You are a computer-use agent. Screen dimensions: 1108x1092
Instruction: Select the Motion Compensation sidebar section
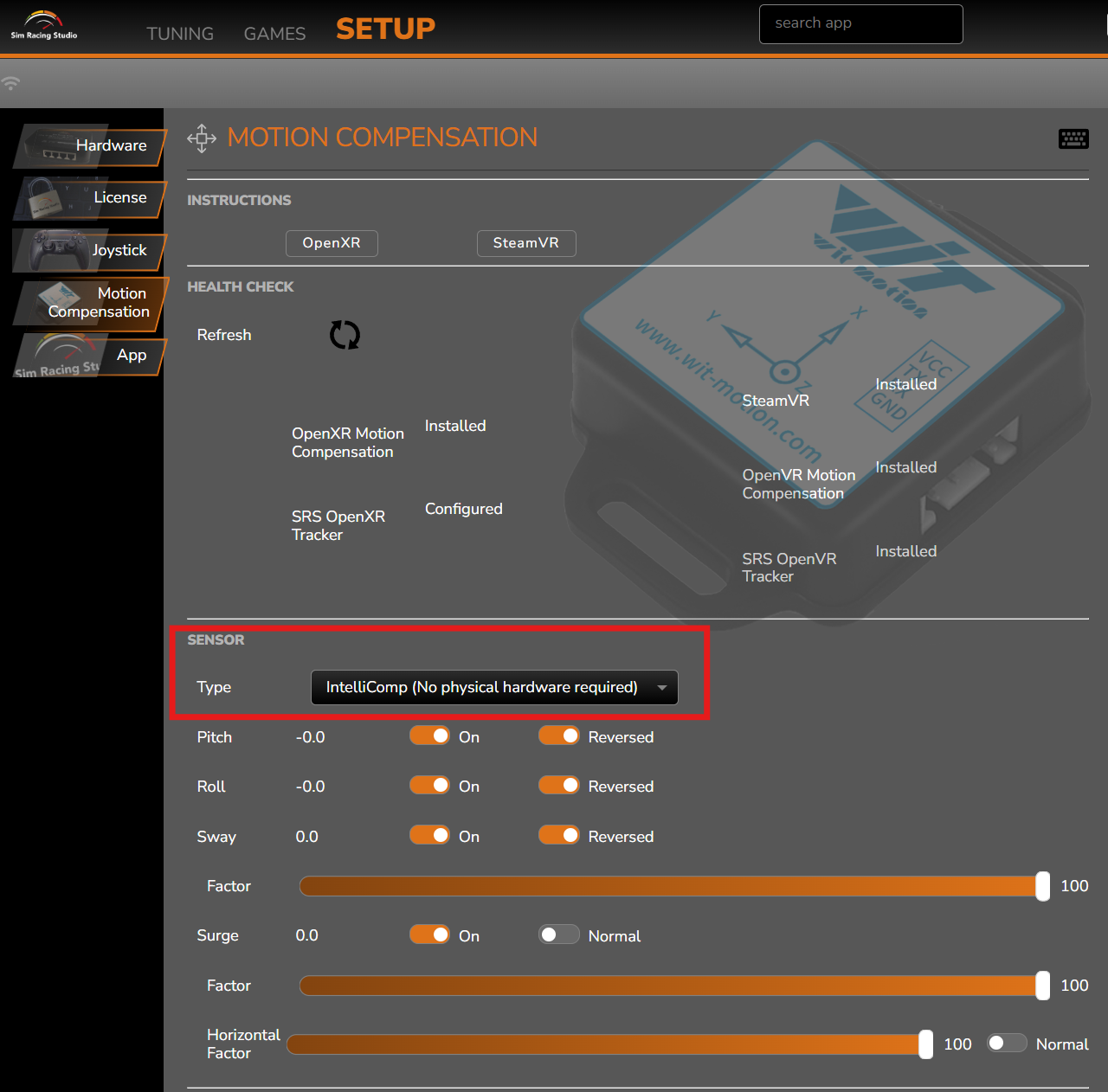[90, 303]
